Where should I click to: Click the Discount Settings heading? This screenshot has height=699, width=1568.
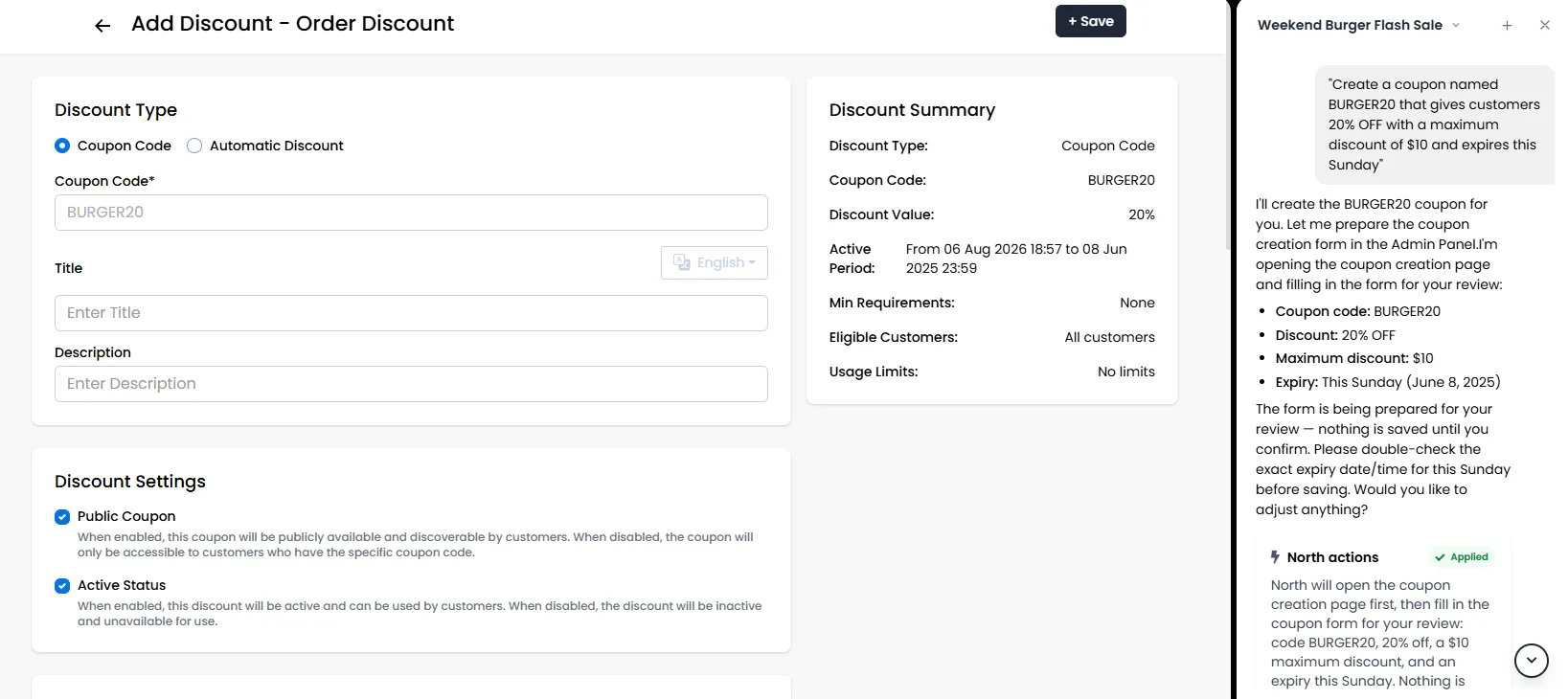[x=130, y=482]
